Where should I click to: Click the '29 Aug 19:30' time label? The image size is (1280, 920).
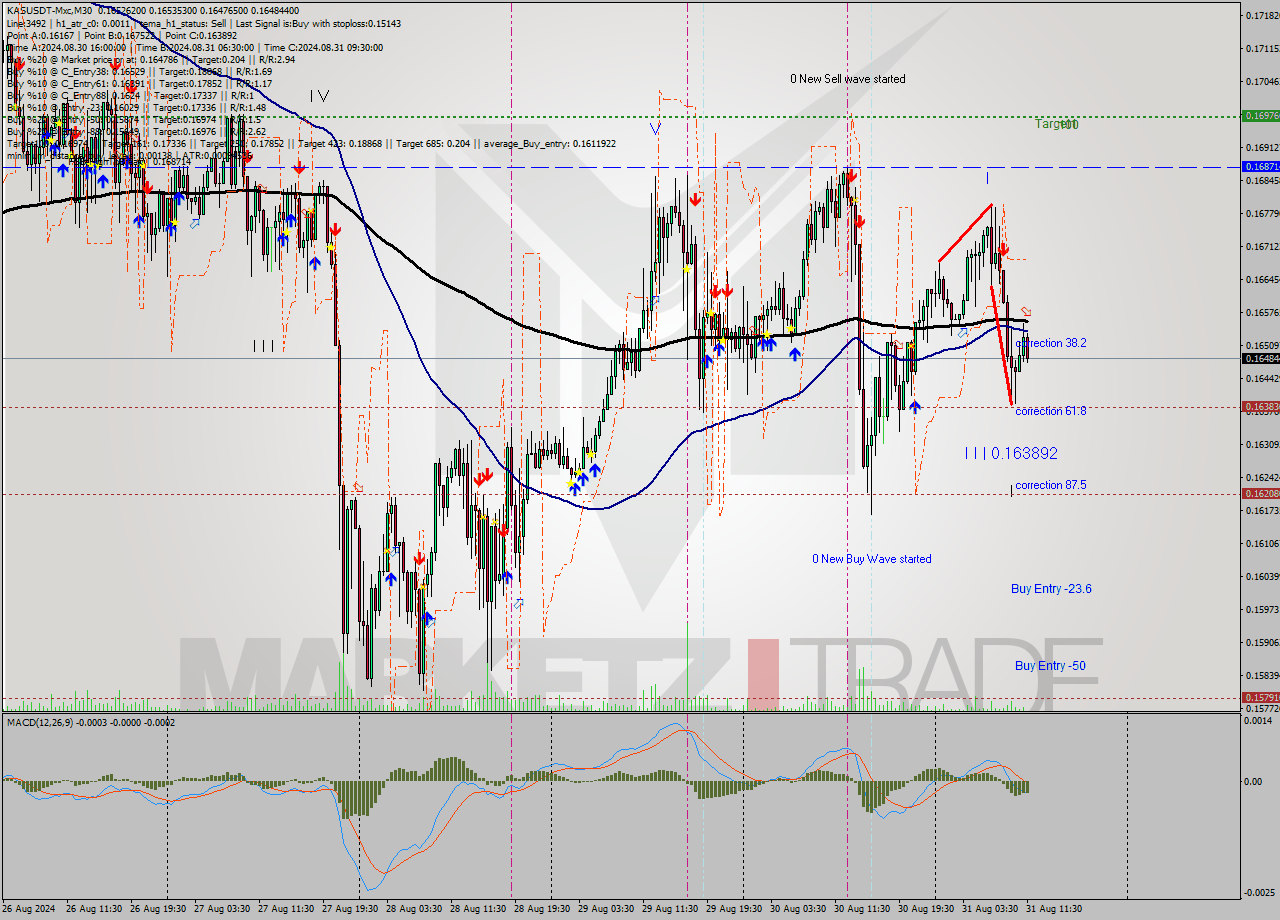734,909
